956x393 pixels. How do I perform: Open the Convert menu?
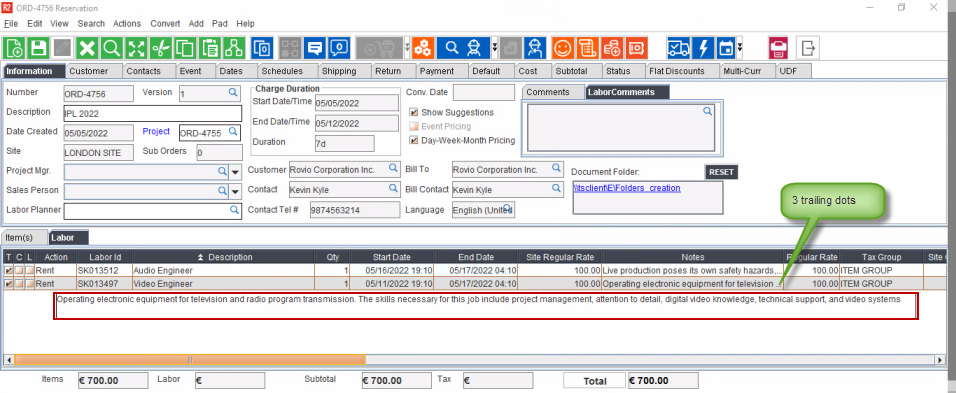(x=165, y=24)
